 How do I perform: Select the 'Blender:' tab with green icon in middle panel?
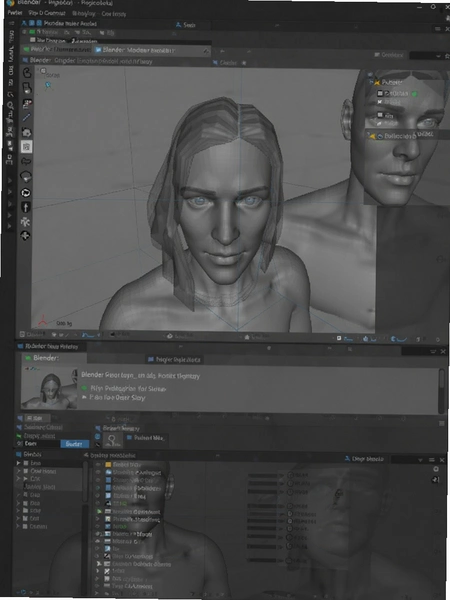(54, 358)
